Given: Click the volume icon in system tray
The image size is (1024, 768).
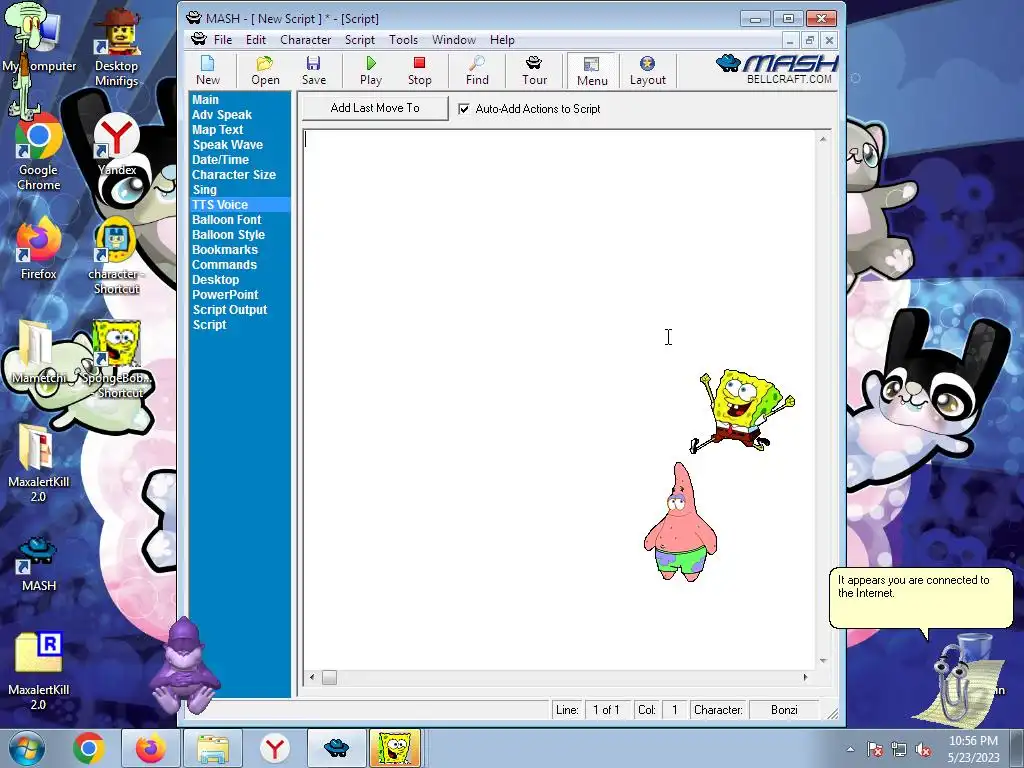Looking at the screenshot, I should pos(923,750).
